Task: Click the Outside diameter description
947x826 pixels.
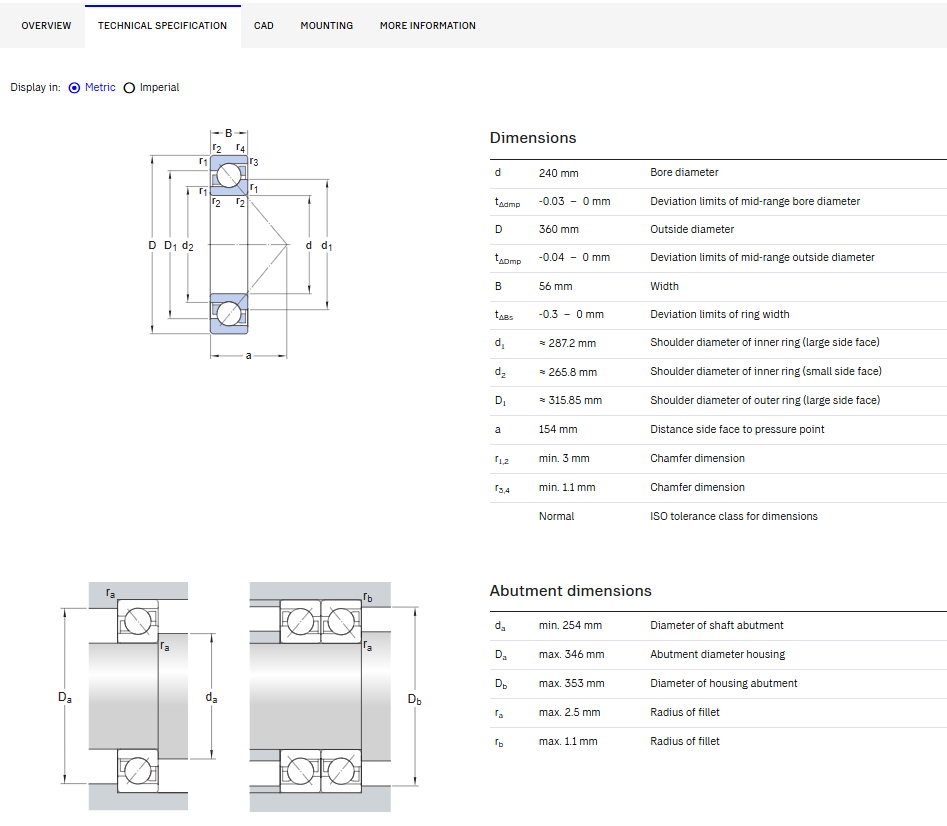Action: pyautogui.click(x=692, y=229)
